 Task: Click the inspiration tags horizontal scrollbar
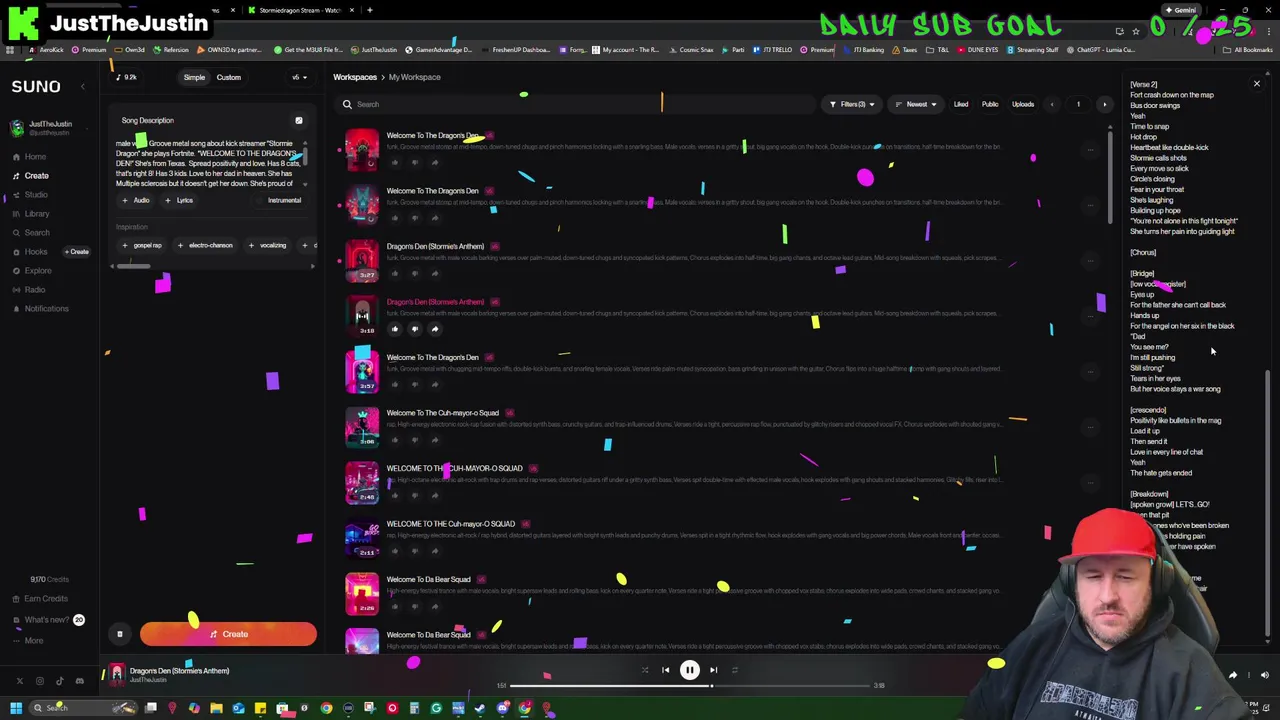pyautogui.click(x=132, y=266)
